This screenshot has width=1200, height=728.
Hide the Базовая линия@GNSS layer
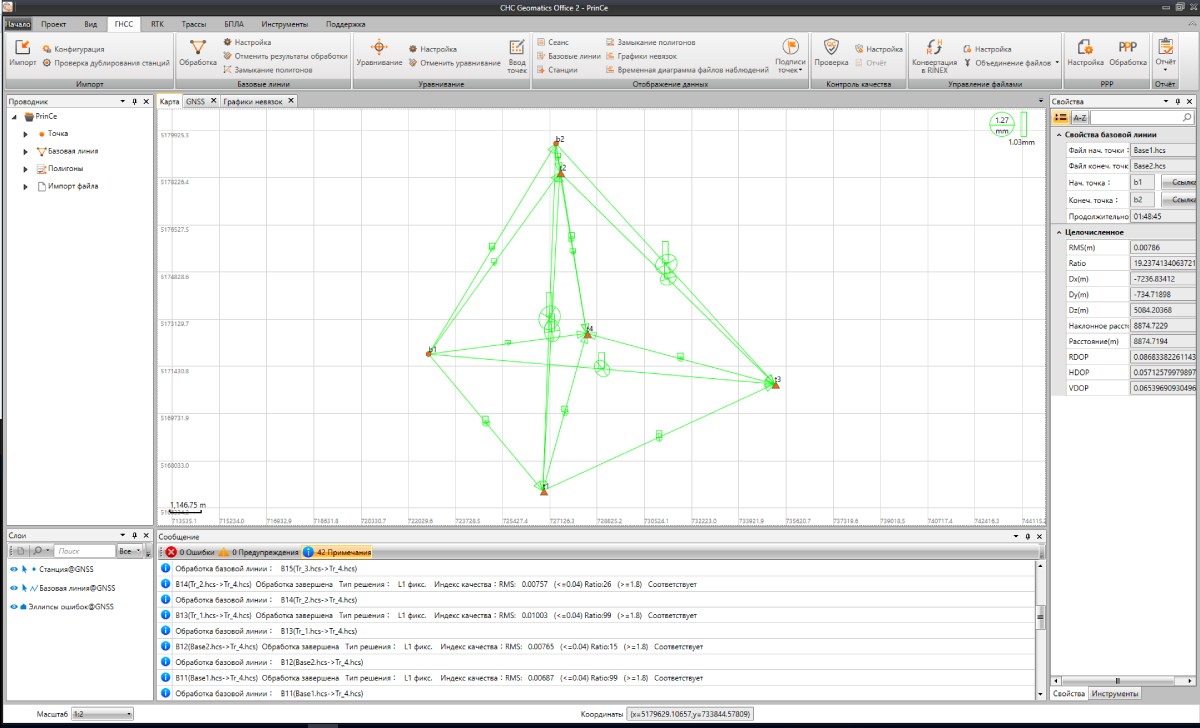[x=14, y=588]
